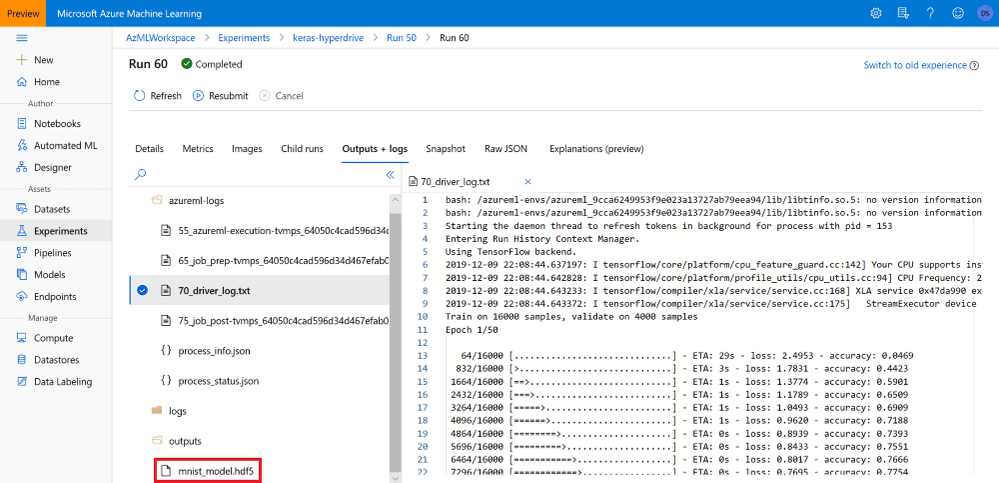Screen dimensions: 999x483
Task: Click the Datasets icon in sidebar
Action: click(22, 209)
